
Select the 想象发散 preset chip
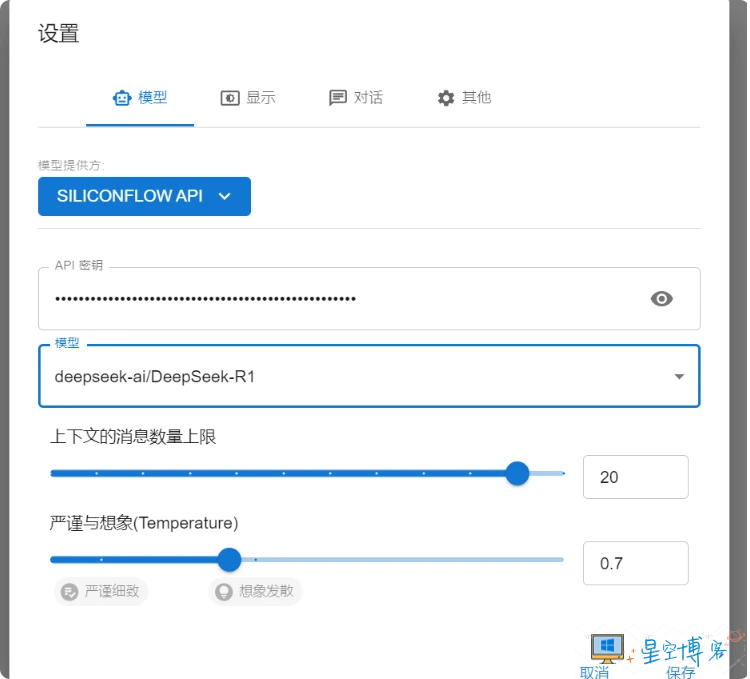255,591
